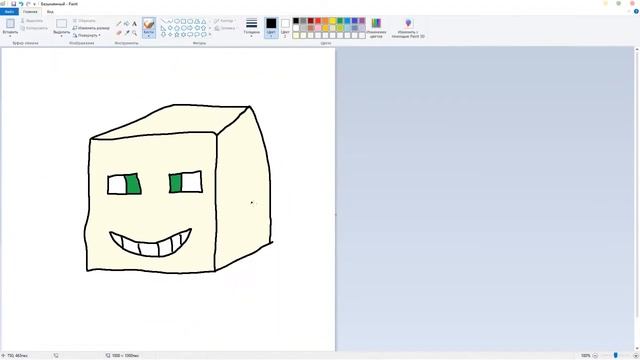Select the Color picker eyedropper tool
Viewport: 640px width, 360px height.
click(x=127, y=32)
